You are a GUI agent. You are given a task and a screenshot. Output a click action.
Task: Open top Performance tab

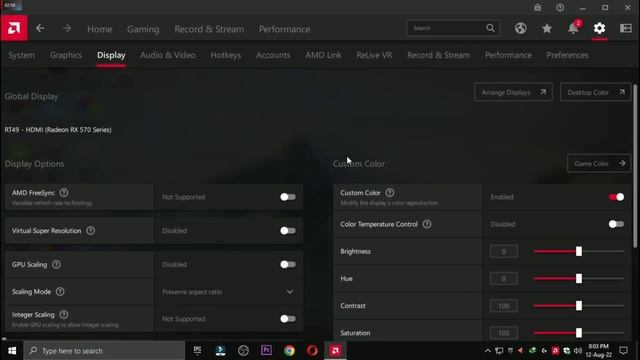pos(284,29)
